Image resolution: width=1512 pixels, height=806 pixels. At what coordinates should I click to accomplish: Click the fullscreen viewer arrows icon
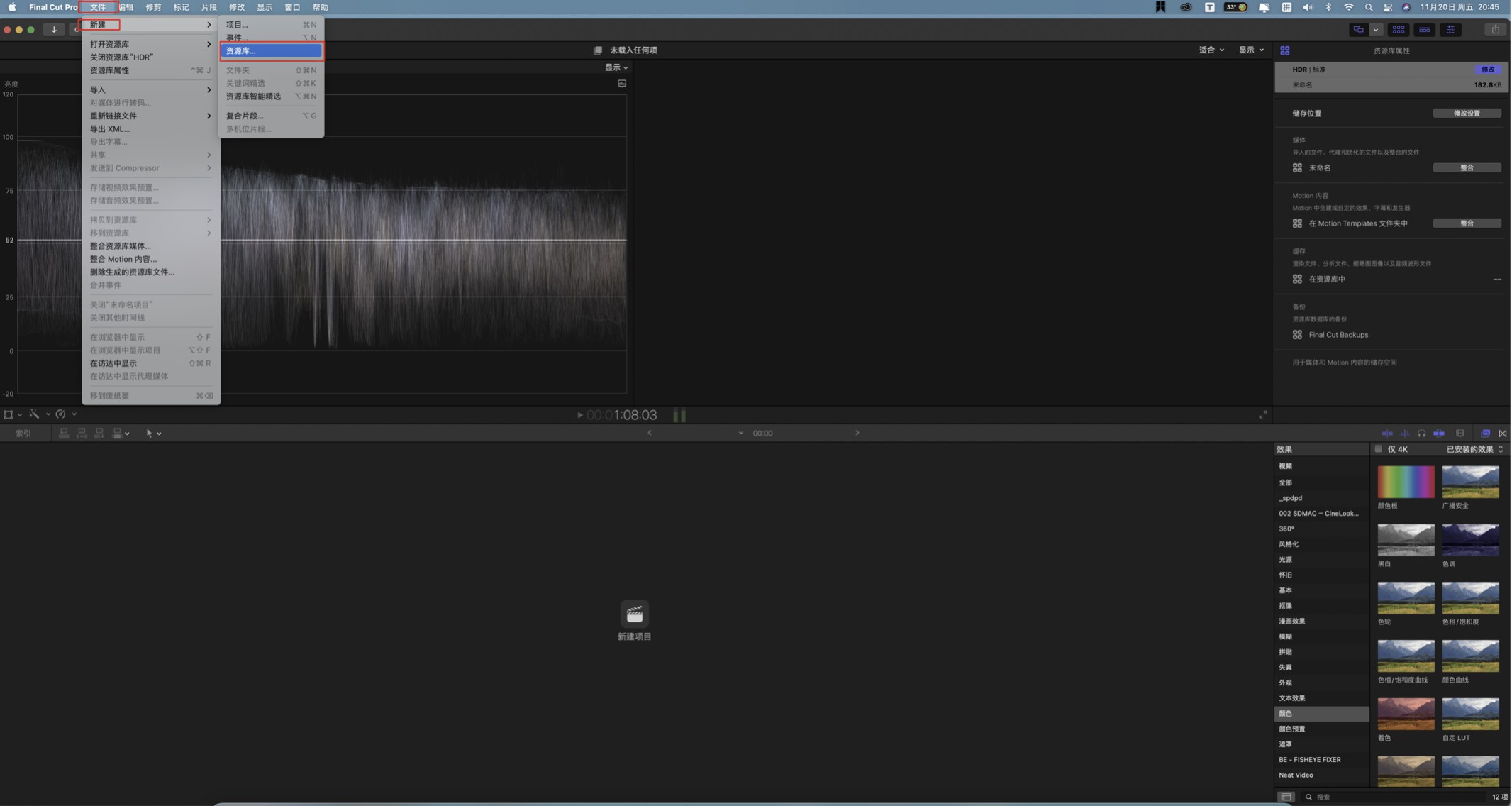[x=1263, y=415]
